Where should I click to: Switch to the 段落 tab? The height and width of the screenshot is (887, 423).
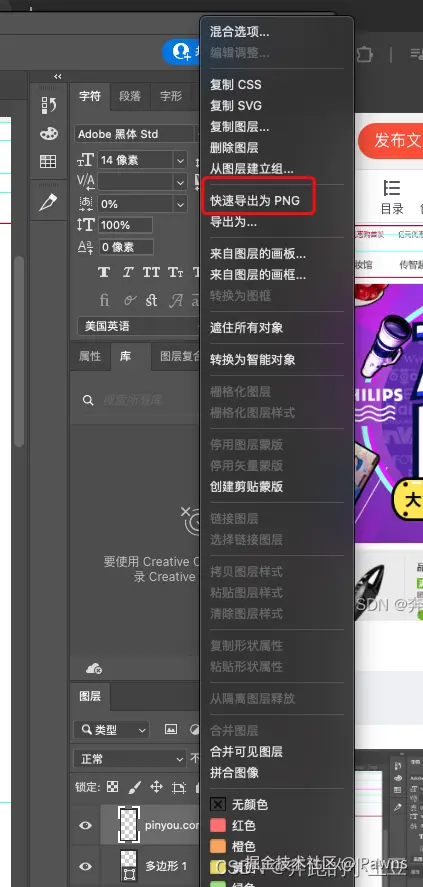point(130,96)
